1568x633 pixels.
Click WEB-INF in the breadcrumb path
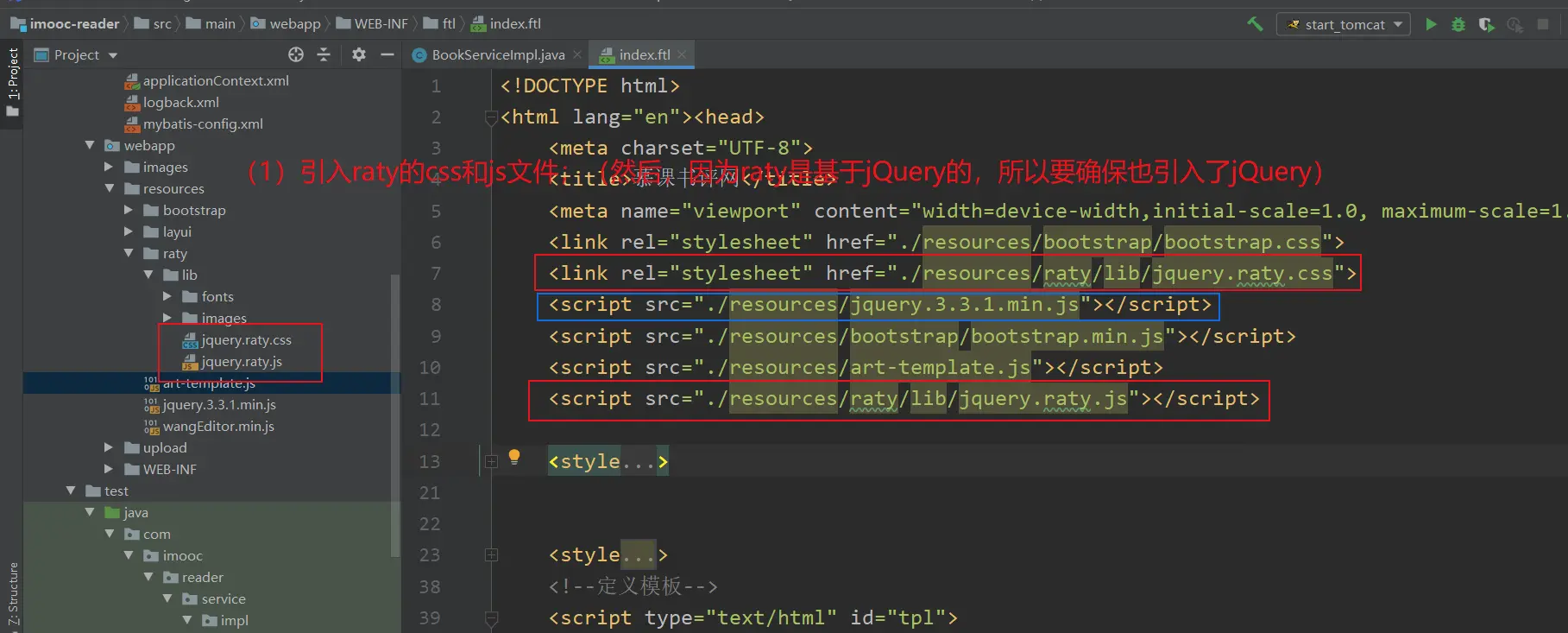click(381, 24)
